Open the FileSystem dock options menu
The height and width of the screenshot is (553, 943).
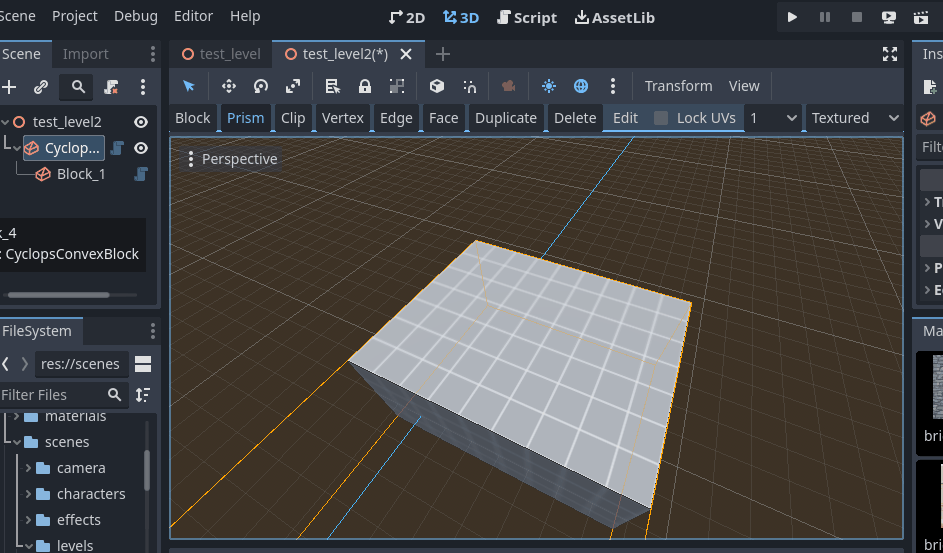coord(153,331)
